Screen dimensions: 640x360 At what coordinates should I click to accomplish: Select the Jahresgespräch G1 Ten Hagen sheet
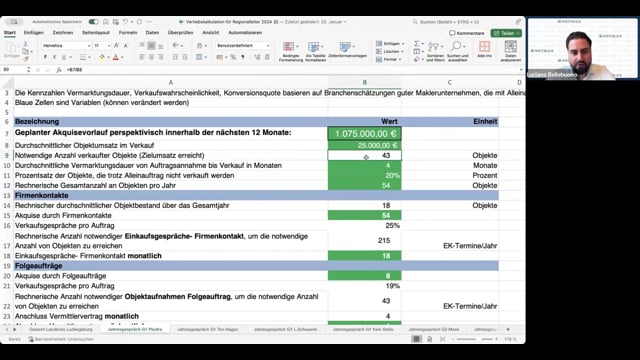point(208,329)
